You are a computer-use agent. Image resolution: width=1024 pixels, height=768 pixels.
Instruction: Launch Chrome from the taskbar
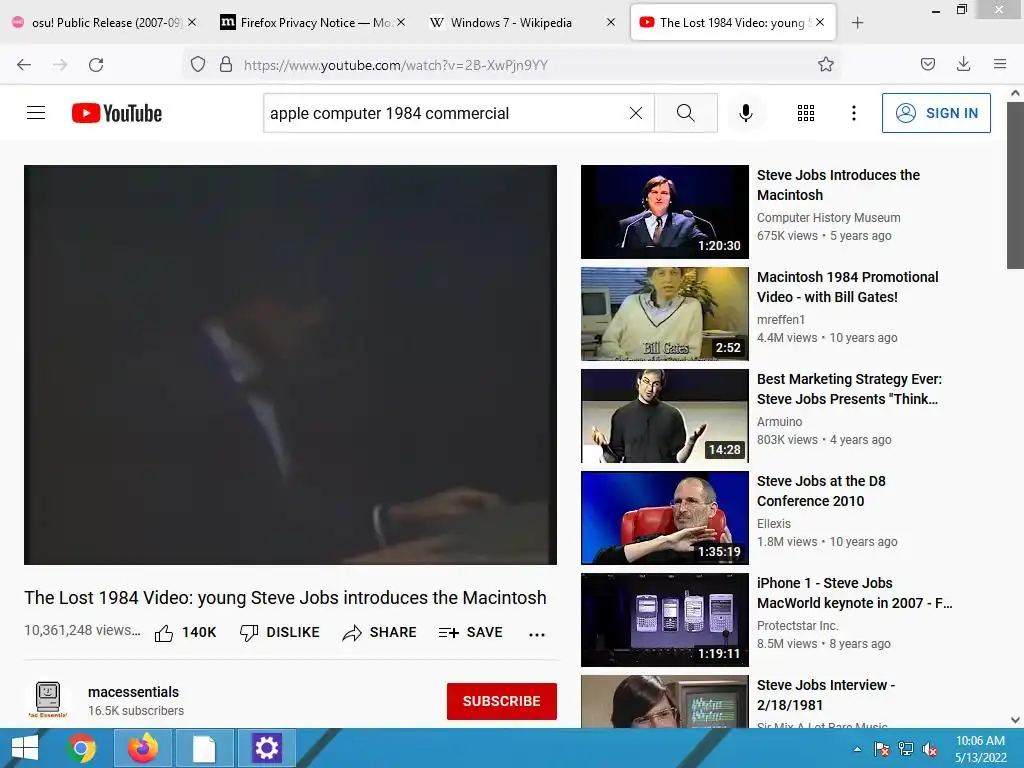(x=81, y=748)
